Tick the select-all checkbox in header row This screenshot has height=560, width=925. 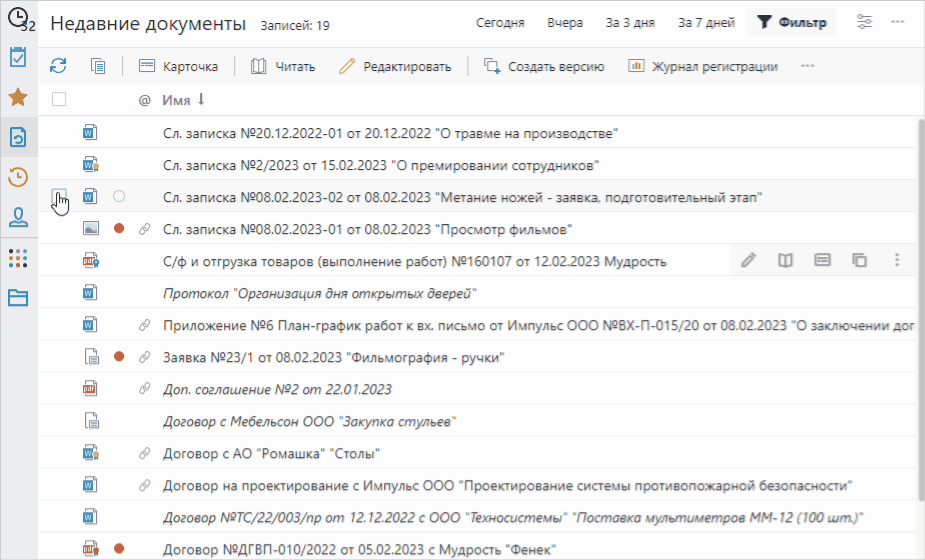point(59,99)
